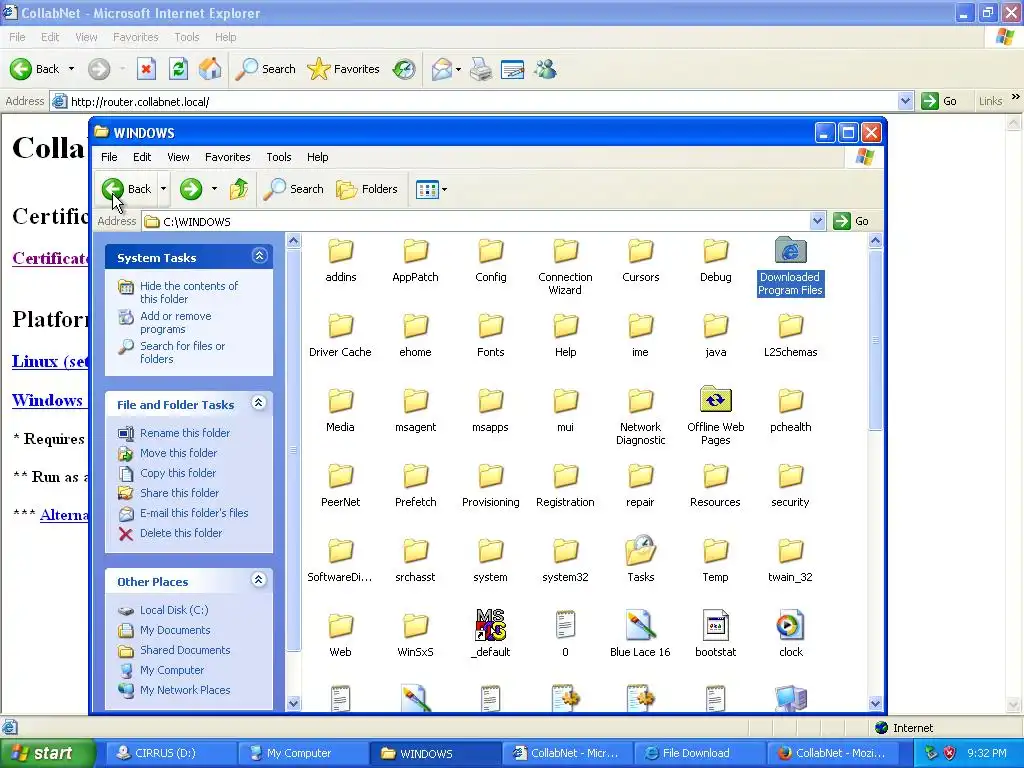Click the Mail icon in Internet Explorer
This screenshot has width=1024, height=768.
click(441, 69)
